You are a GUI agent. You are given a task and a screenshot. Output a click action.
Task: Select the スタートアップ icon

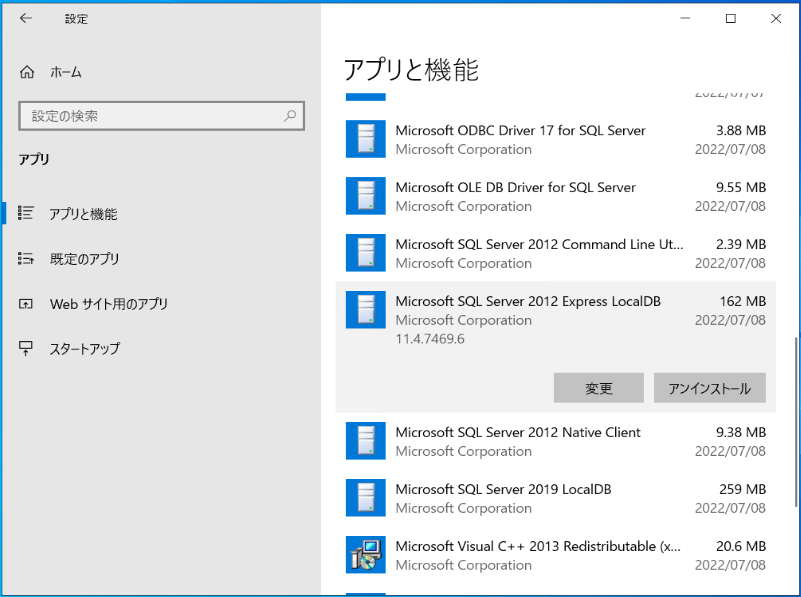(26, 349)
